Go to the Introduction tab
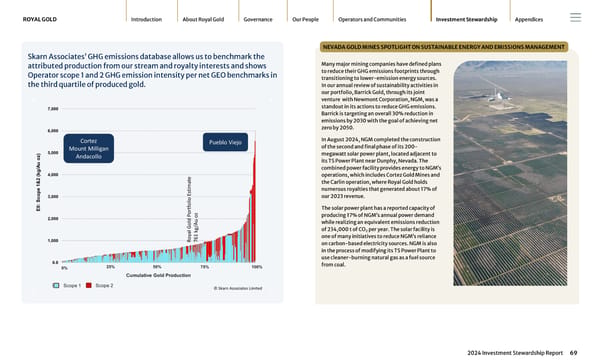Image resolution: width=600 pixels, height=364 pixels. coord(146,19)
